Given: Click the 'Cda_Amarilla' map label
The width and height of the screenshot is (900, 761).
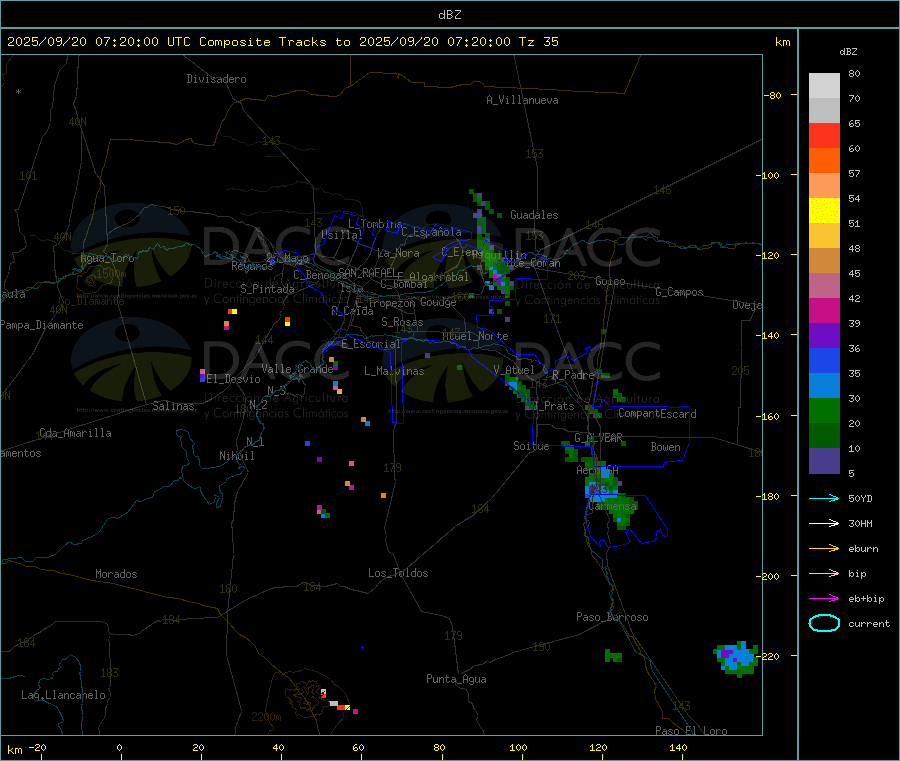Looking at the screenshot, I should coord(75,433).
